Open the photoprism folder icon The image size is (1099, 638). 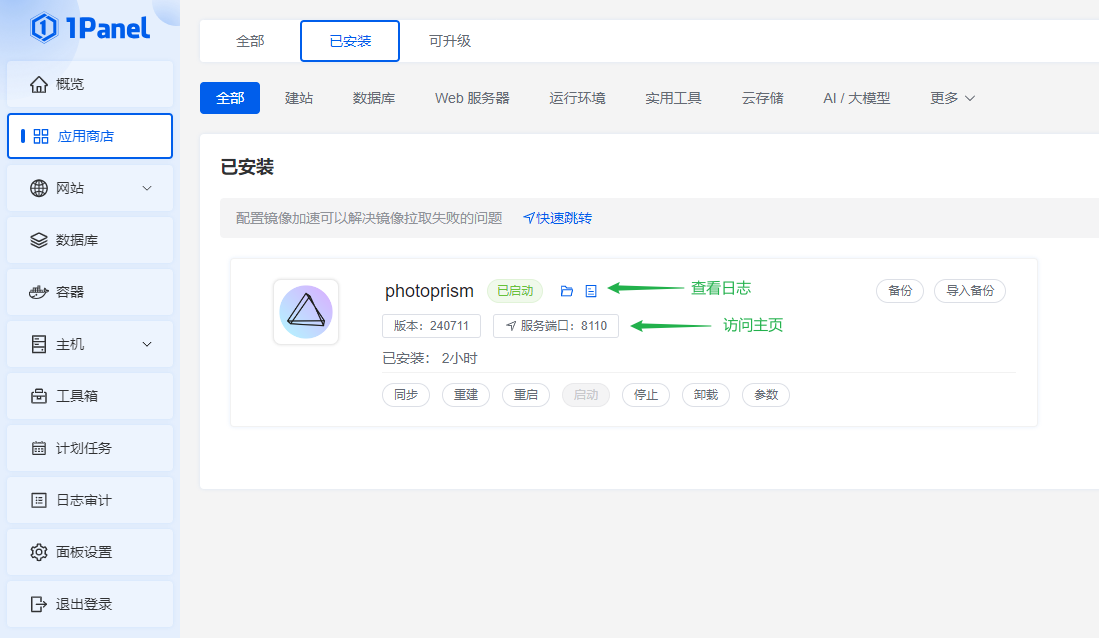pos(567,291)
